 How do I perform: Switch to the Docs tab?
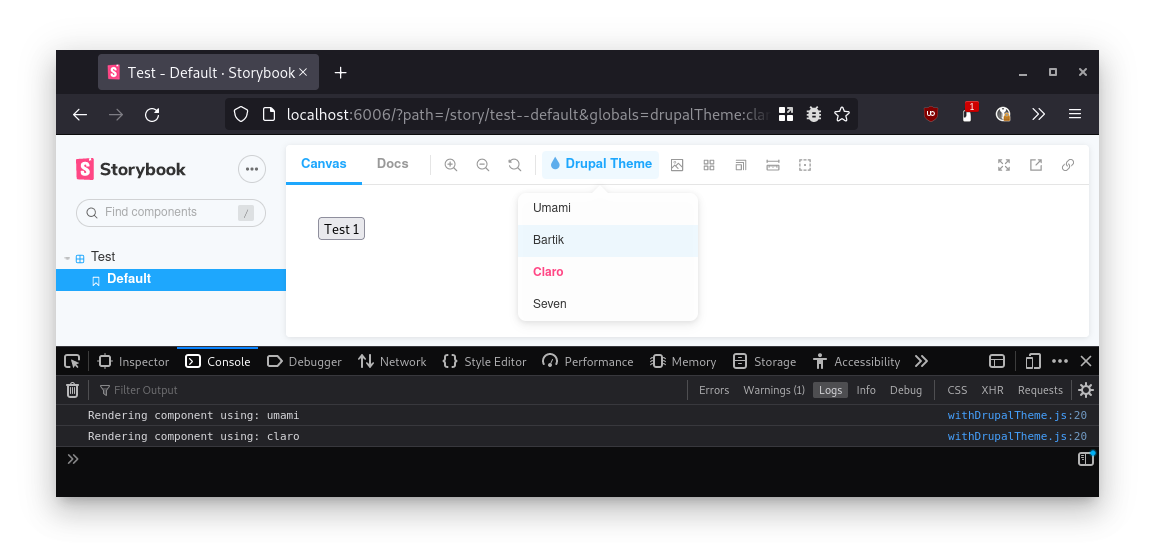pos(393,164)
